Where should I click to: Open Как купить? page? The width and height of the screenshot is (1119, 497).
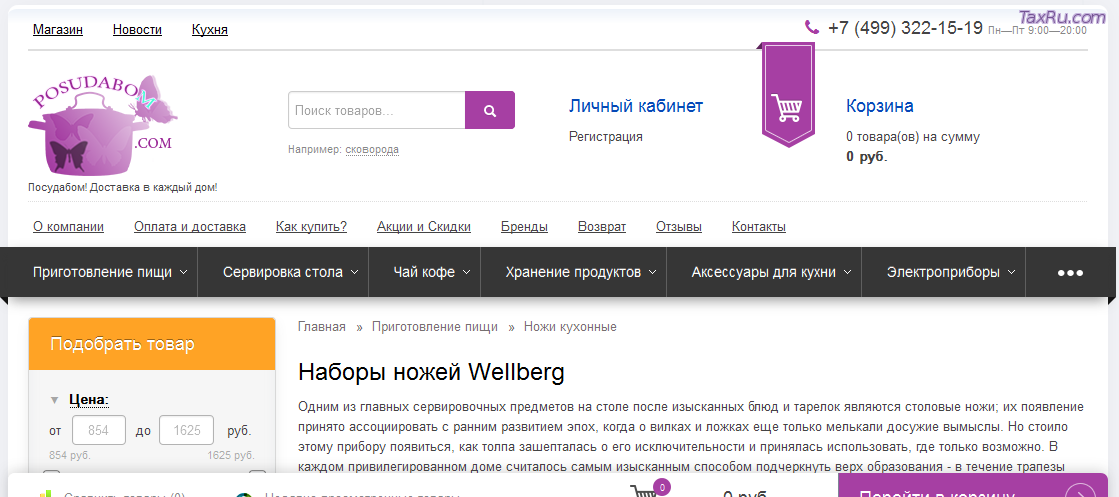coord(311,226)
